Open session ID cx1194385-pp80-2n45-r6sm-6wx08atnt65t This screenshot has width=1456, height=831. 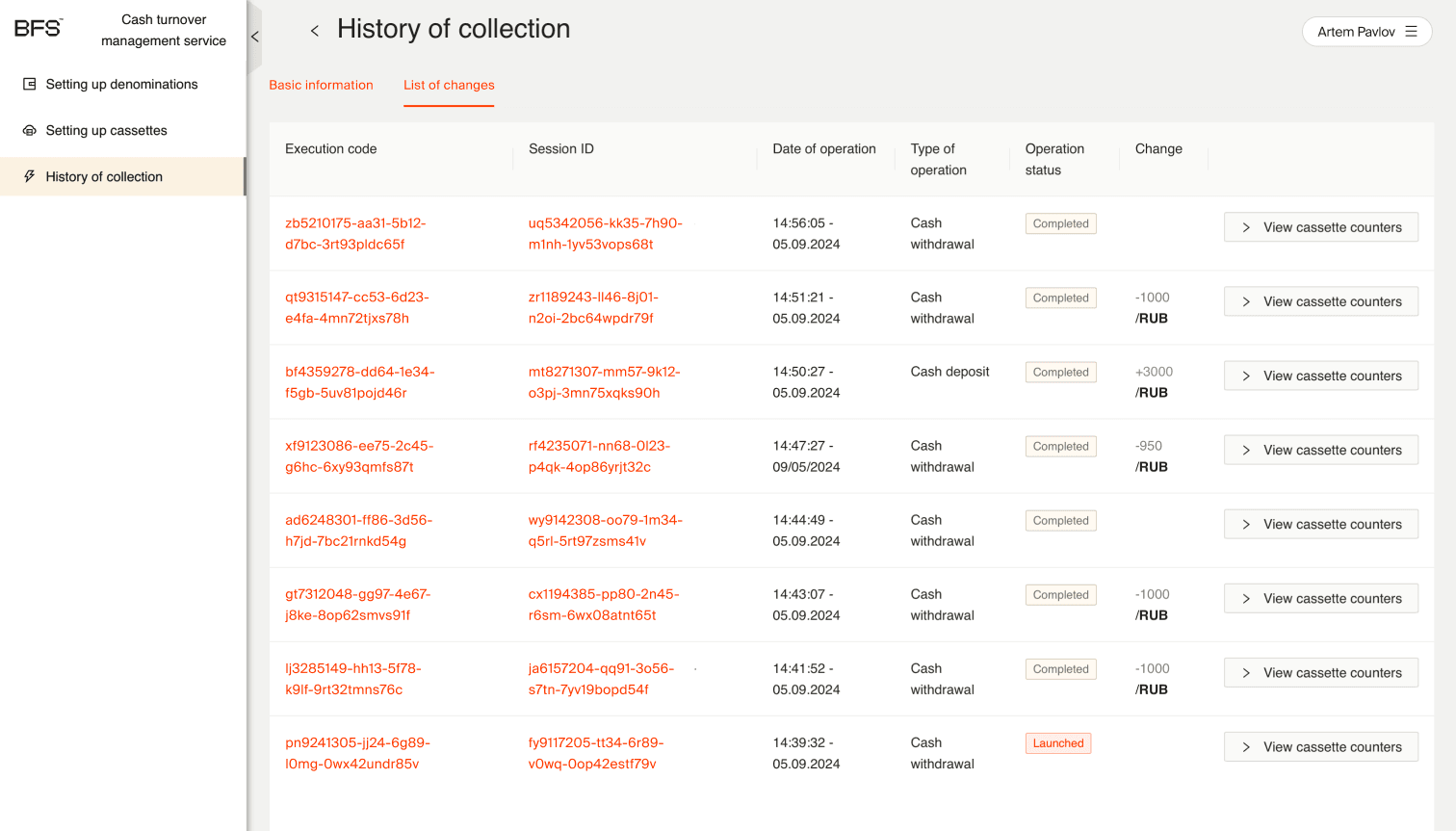604,605
